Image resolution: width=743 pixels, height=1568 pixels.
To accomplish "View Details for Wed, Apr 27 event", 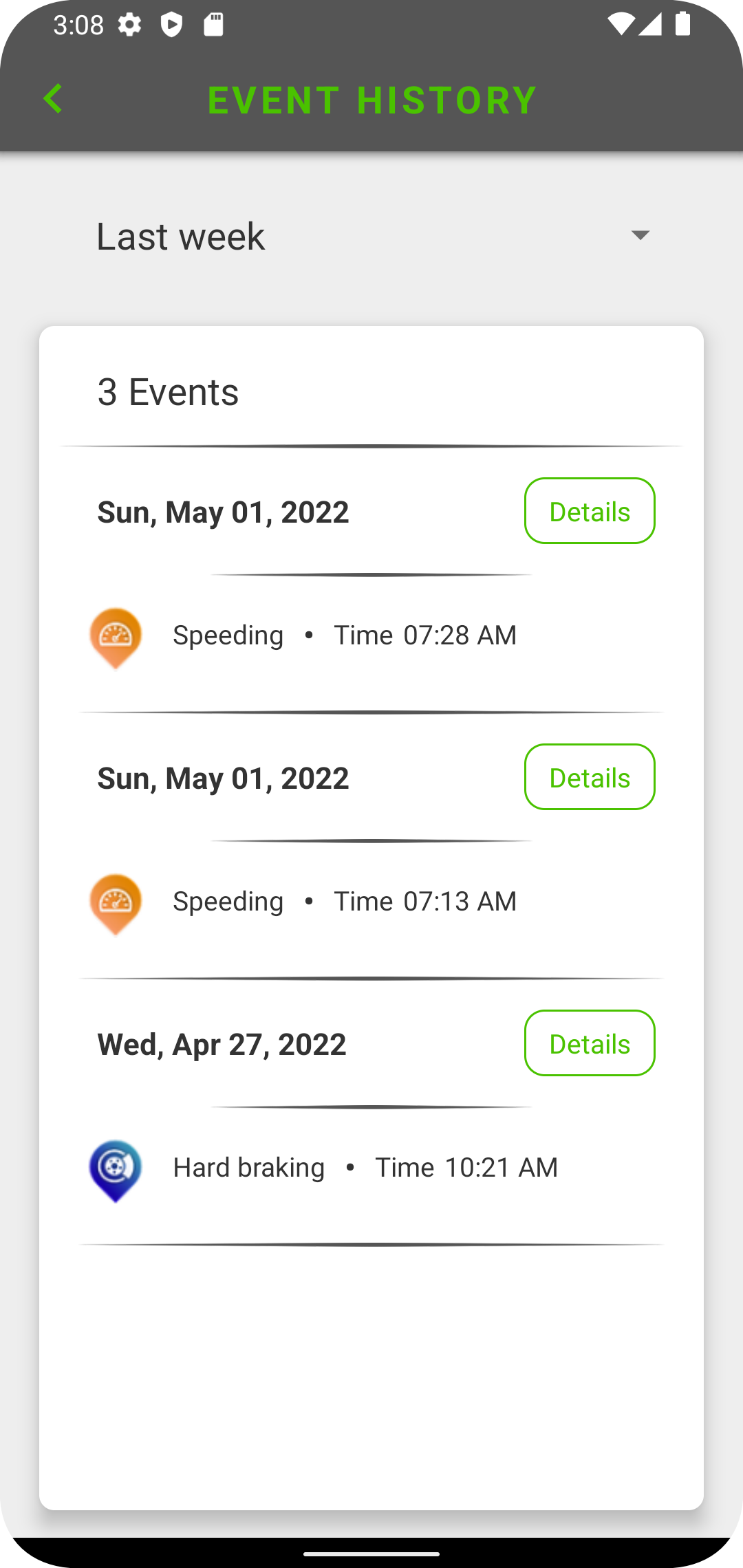I will click(x=590, y=1043).
